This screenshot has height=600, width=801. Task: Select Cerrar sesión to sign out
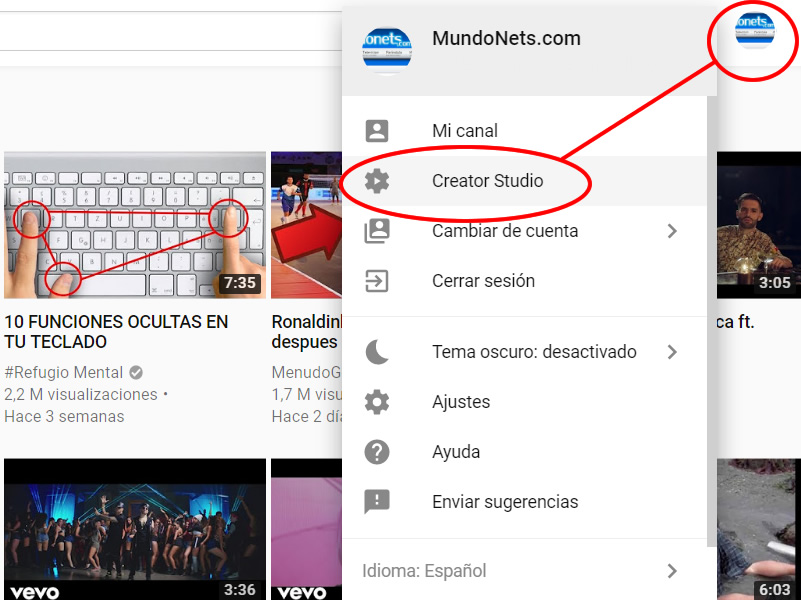pos(525,281)
